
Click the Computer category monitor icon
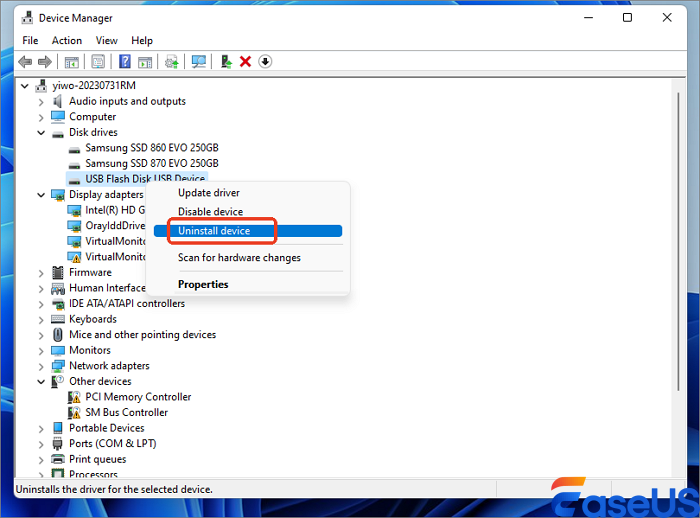(58, 117)
